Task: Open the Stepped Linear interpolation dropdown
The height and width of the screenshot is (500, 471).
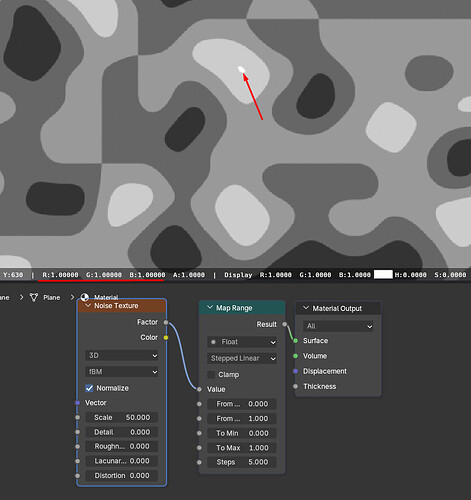Action: tap(242, 358)
